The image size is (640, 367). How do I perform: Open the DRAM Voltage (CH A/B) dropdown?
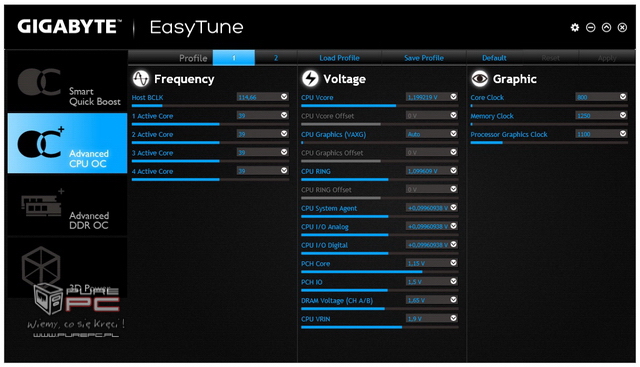[x=453, y=300]
